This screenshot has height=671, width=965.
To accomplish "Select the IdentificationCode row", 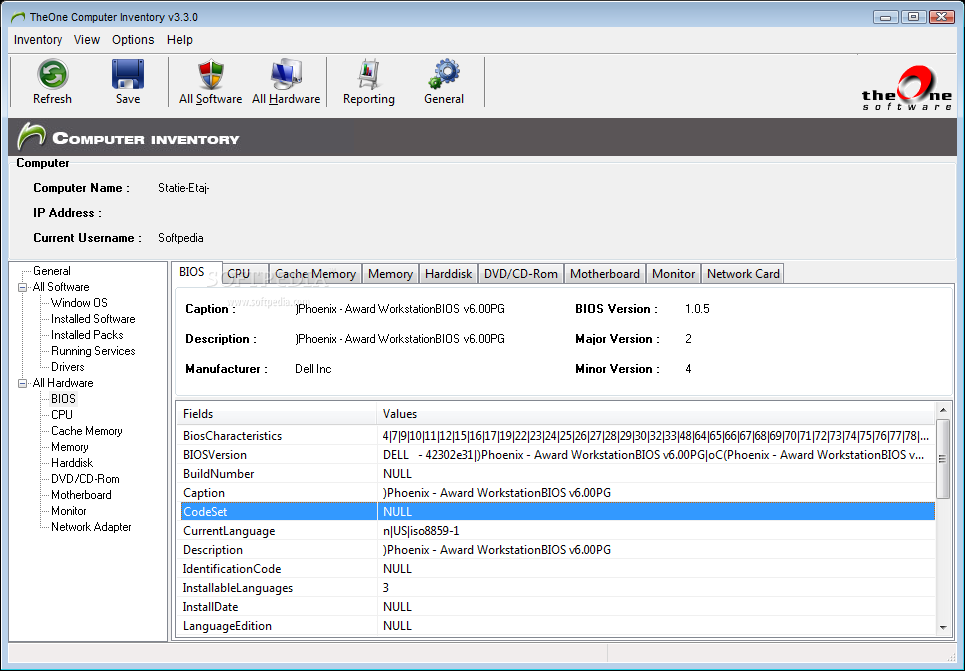I will [556, 569].
